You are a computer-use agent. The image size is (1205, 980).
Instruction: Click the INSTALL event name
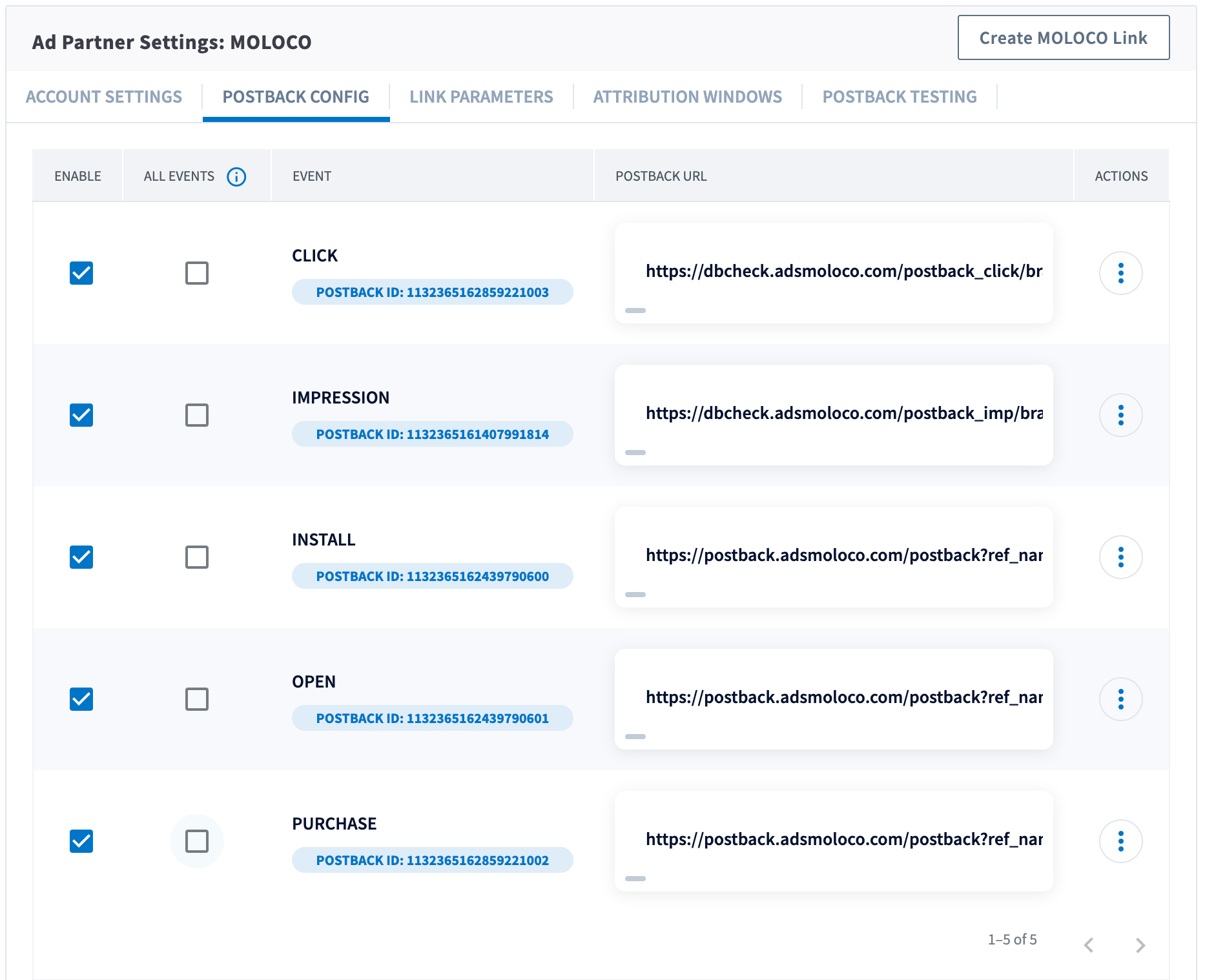pos(324,540)
